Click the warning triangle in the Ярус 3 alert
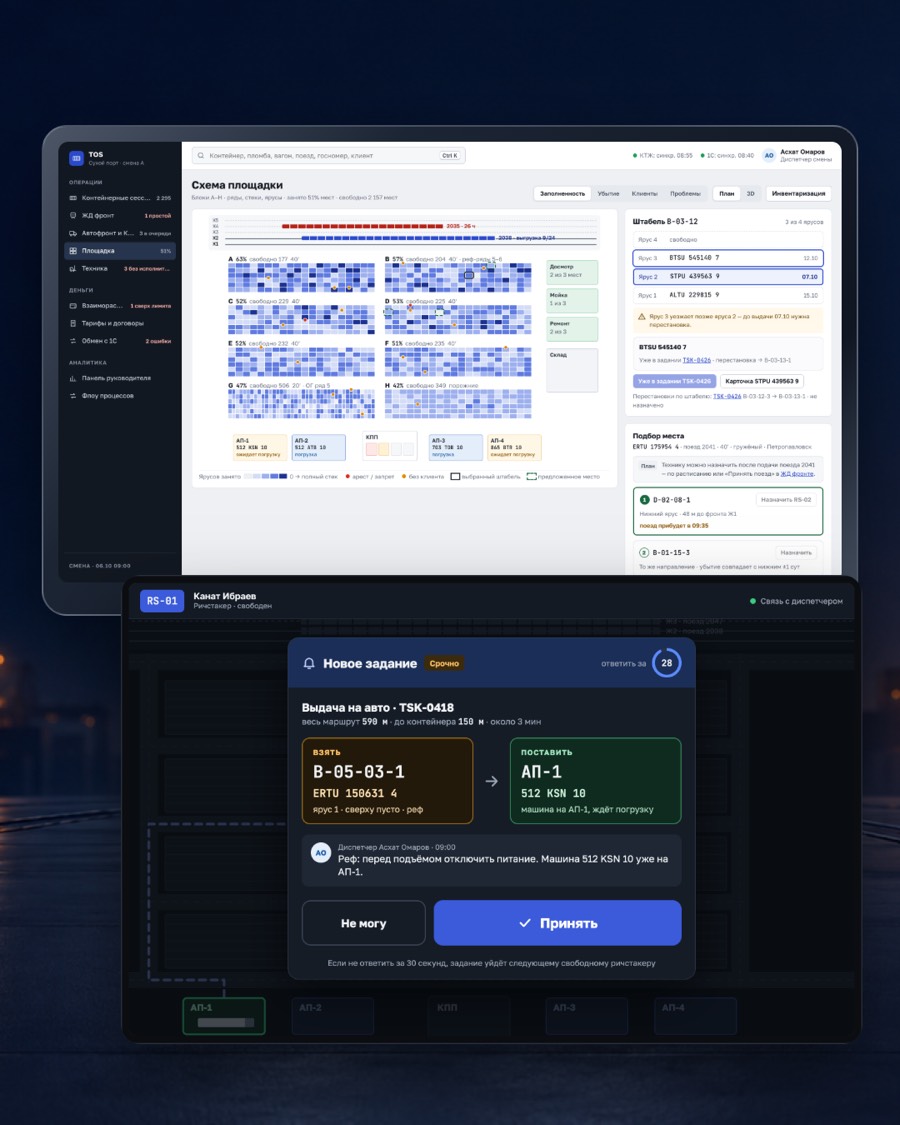900x1125 pixels. point(642,316)
